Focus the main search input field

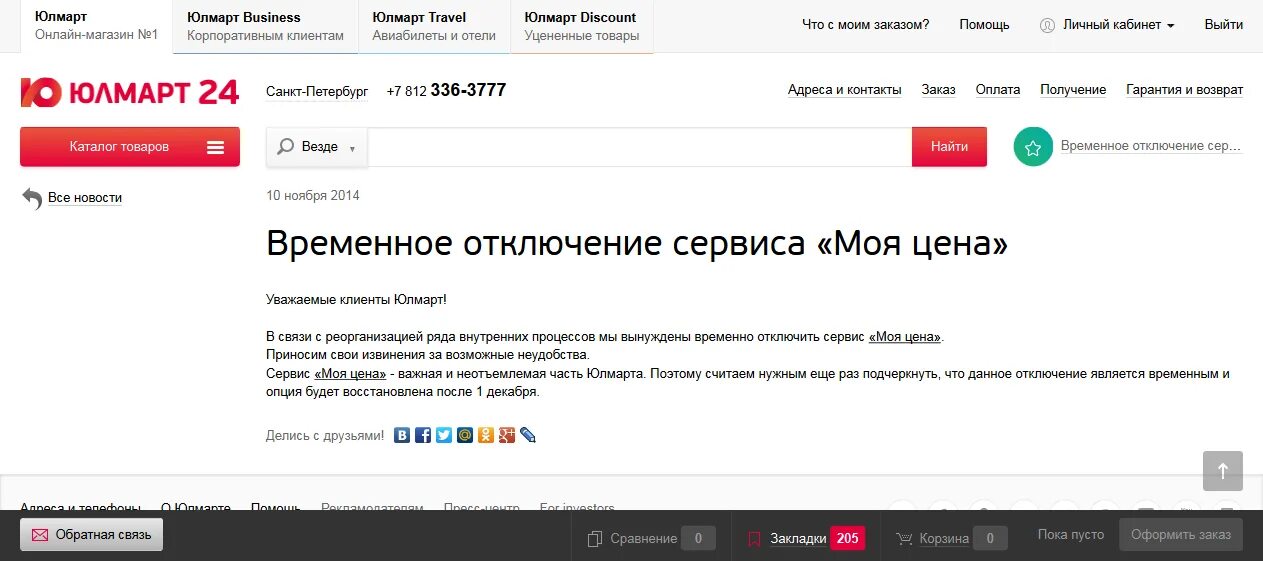pyautogui.click(x=640, y=147)
